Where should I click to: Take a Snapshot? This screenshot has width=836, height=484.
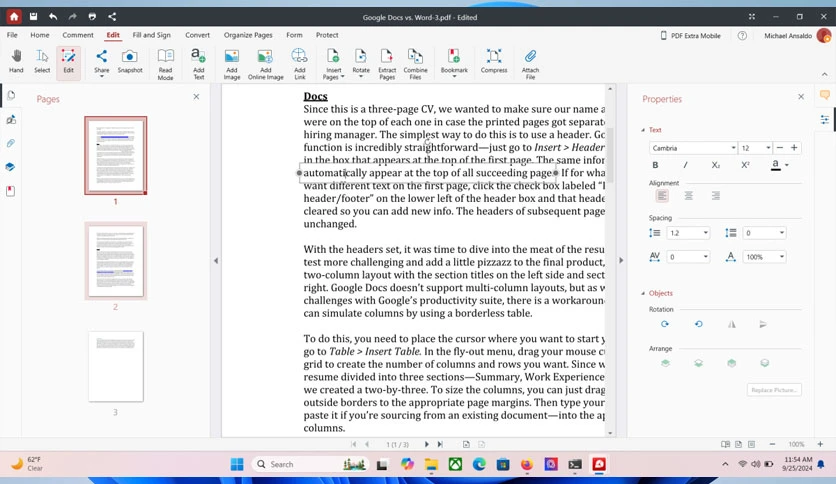click(130, 61)
